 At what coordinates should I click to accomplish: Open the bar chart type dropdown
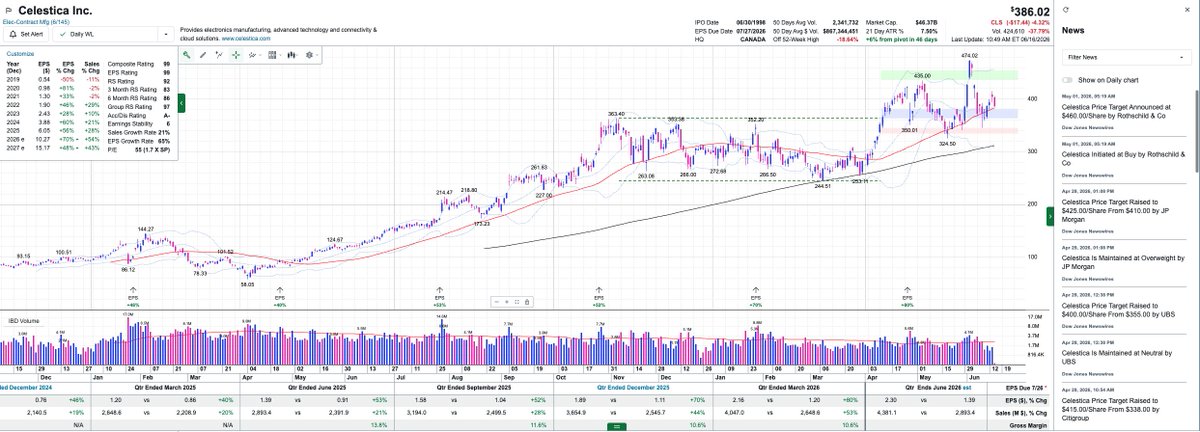(x=293, y=54)
